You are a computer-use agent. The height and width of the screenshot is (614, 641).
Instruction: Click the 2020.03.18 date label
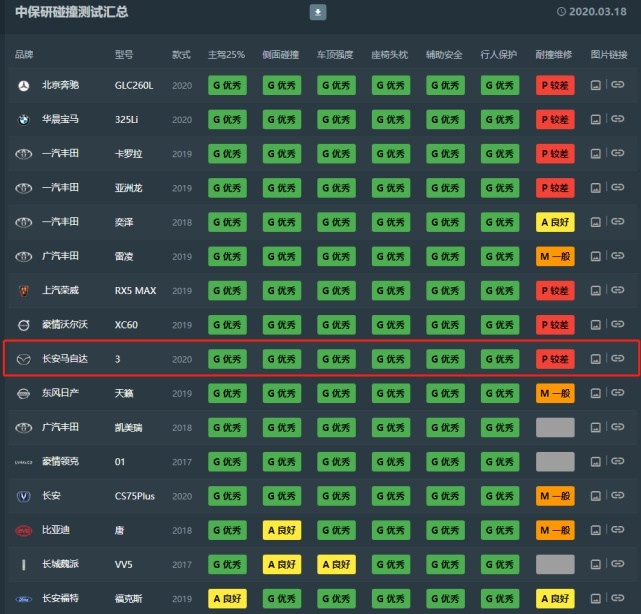[598, 11]
